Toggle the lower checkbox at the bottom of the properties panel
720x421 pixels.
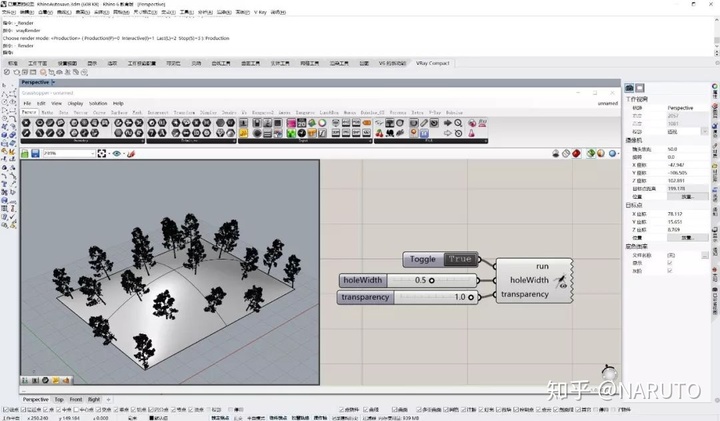[x=669, y=271]
